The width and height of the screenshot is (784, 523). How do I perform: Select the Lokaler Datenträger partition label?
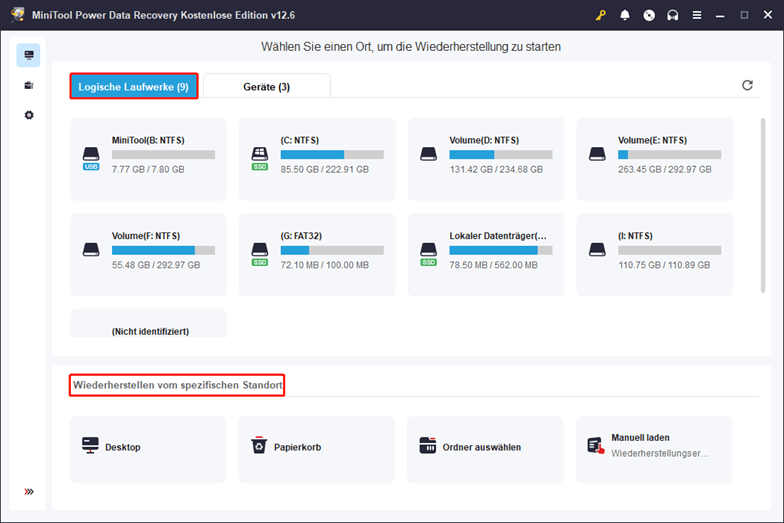point(498,236)
